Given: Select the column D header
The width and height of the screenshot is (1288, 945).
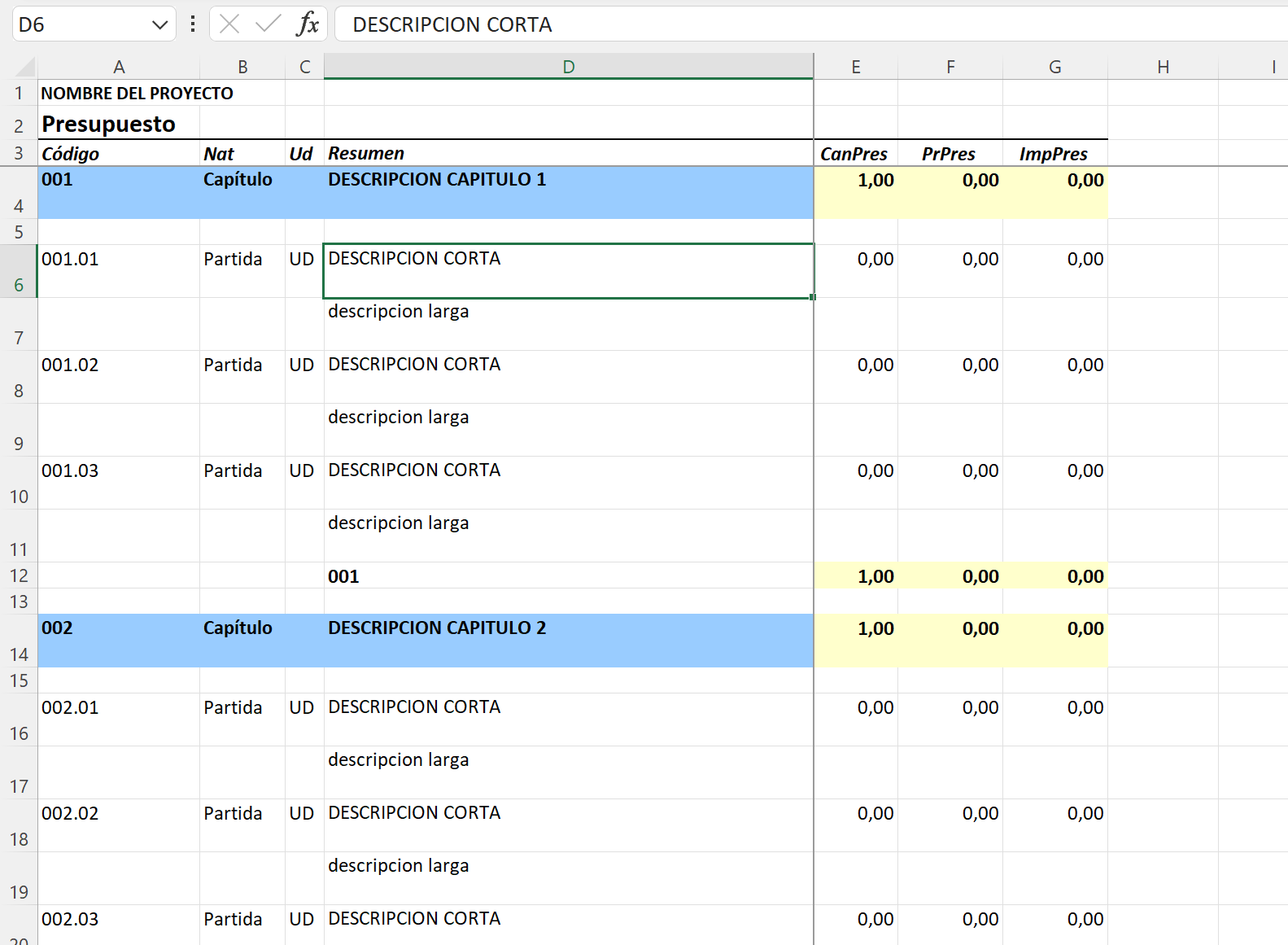Looking at the screenshot, I should (x=568, y=67).
